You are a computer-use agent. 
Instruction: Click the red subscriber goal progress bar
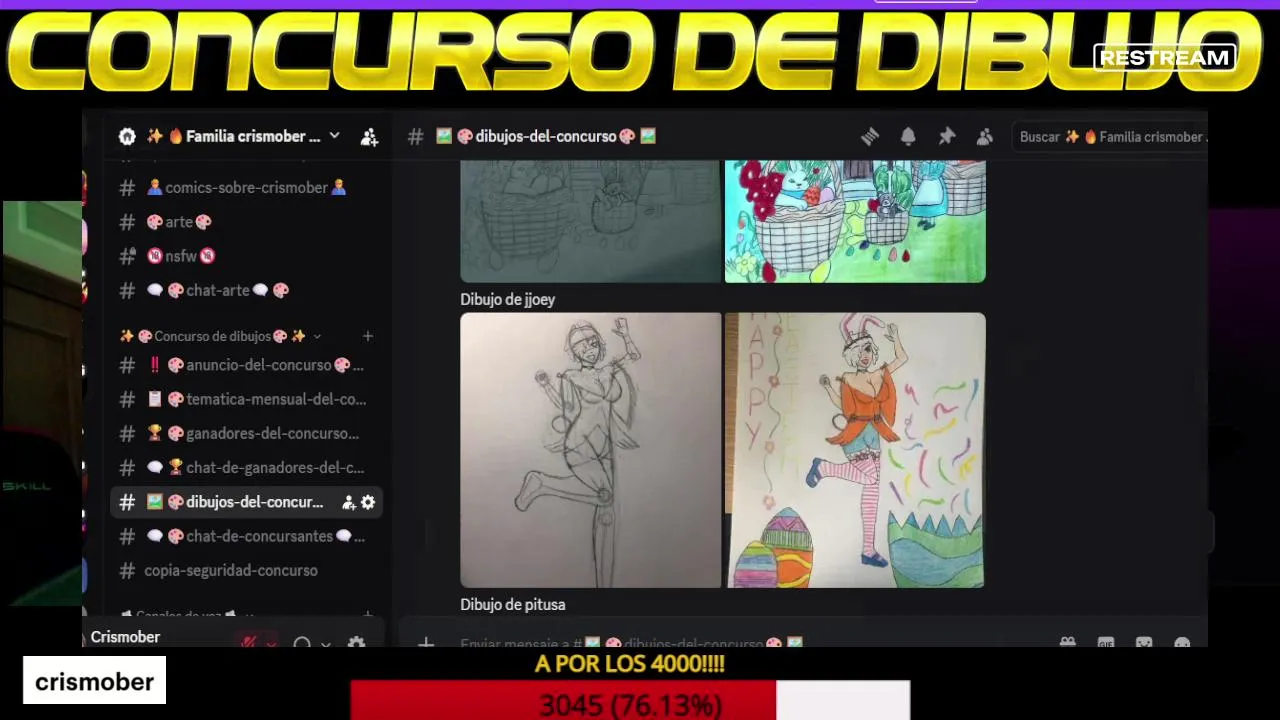[x=563, y=700]
